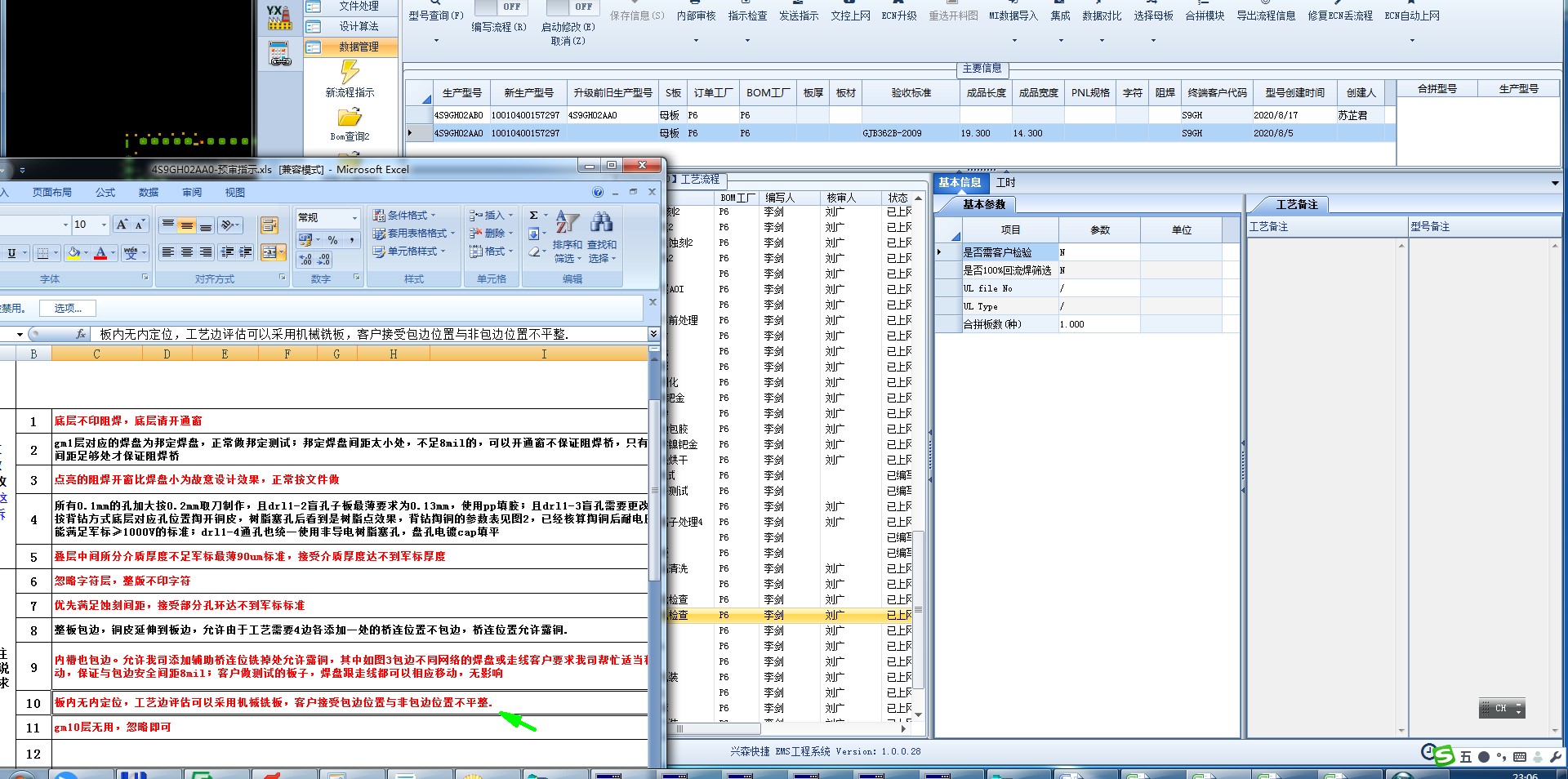
Task: Decrease indent in Excel ribbon
Action: (x=227, y=252)
